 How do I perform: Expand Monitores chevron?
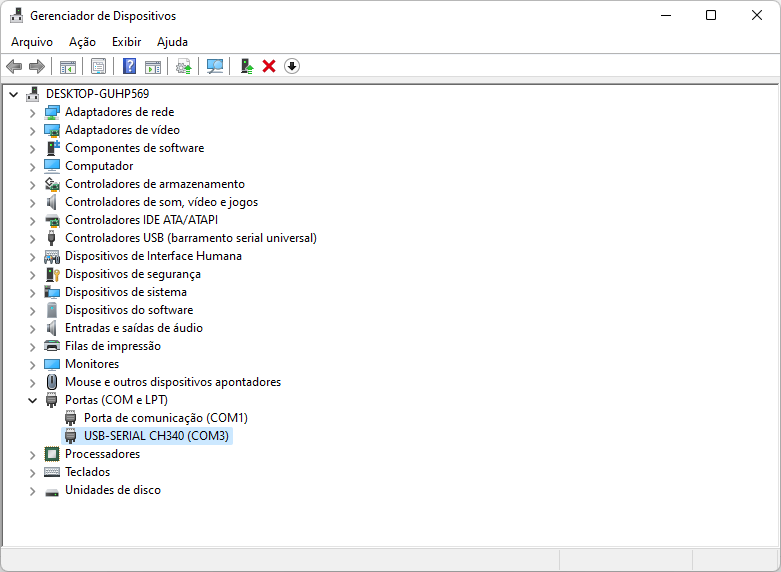point(32,365)
